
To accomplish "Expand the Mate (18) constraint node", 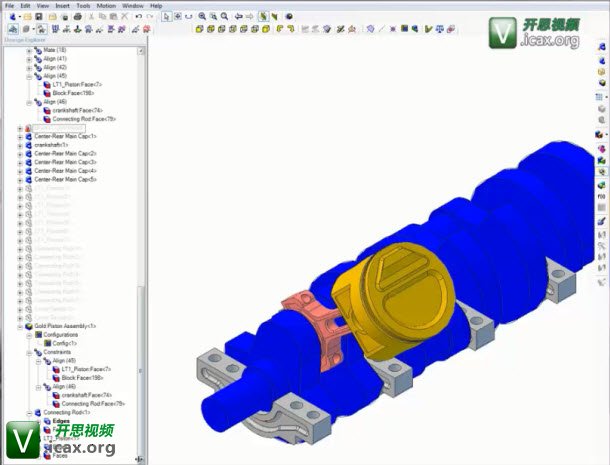I will pos(29,51).
